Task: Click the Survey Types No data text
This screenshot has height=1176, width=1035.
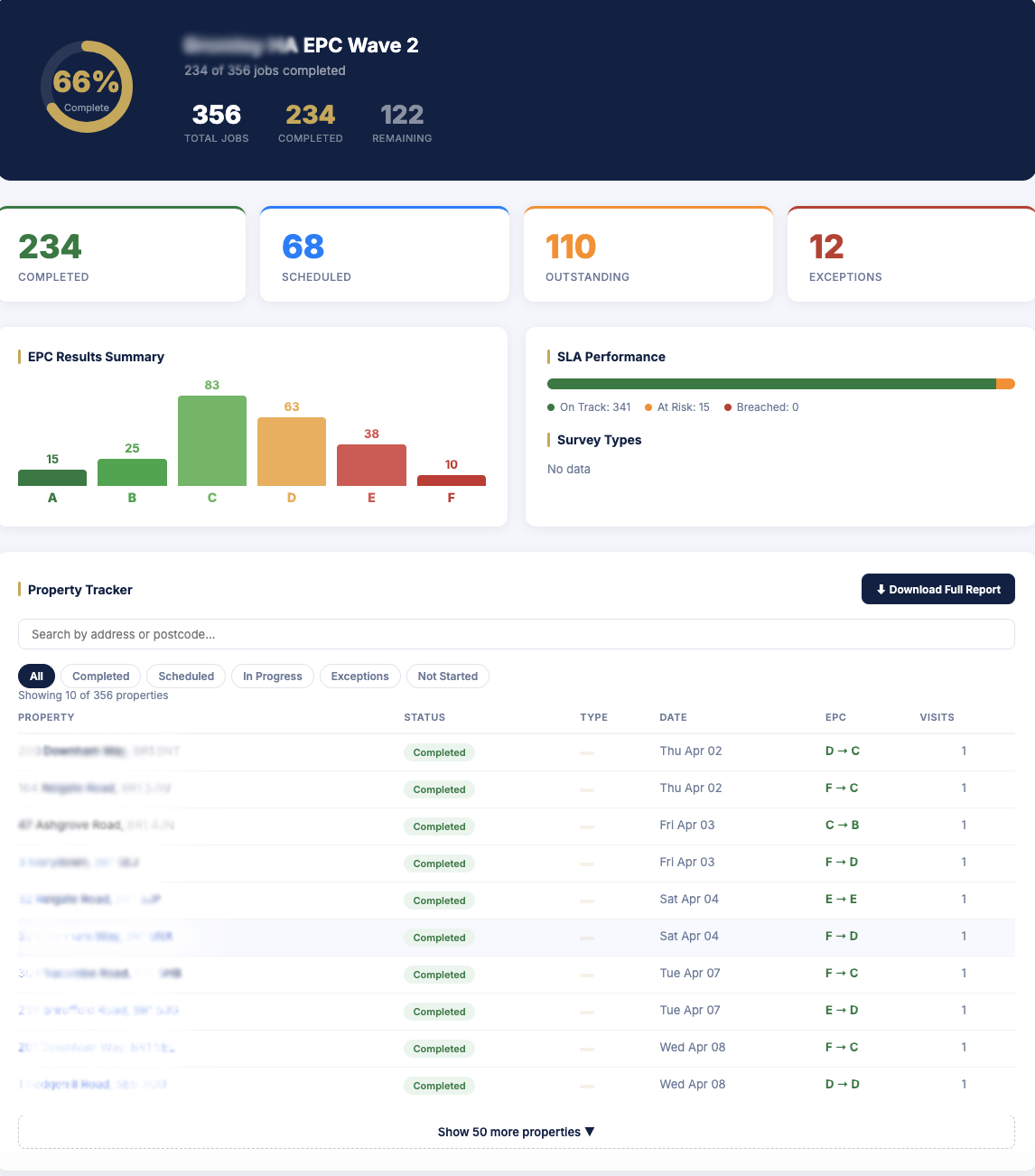Action: 569,469
